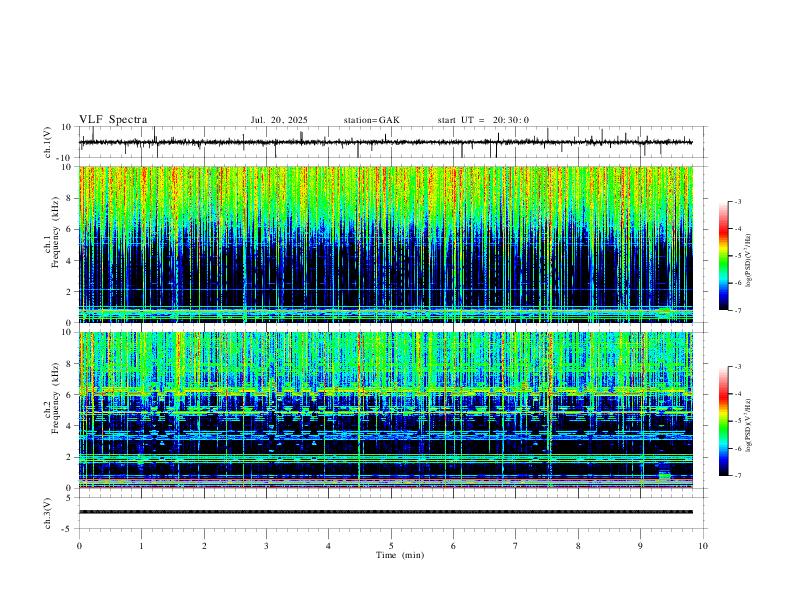Click the "0" tick on Time axis
This screenshot has height=612, width=792.
[x=79, y=546]
